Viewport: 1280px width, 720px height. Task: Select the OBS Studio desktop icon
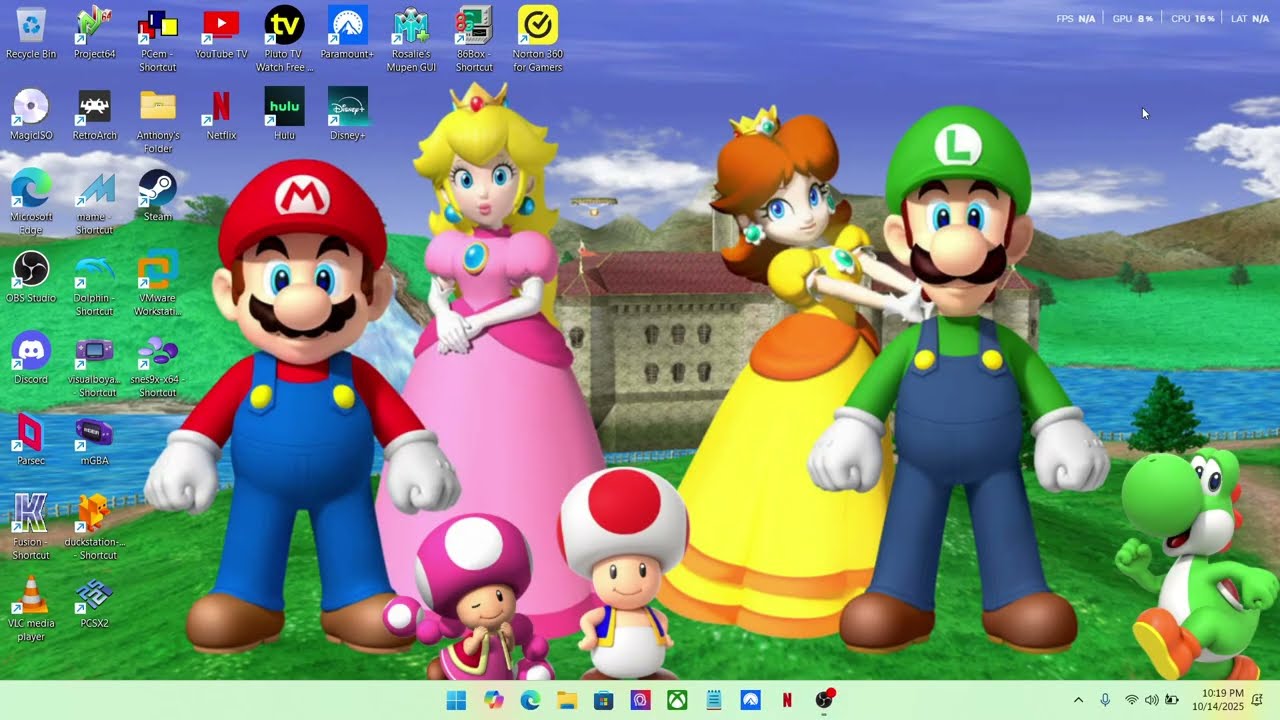coord(31,277)
